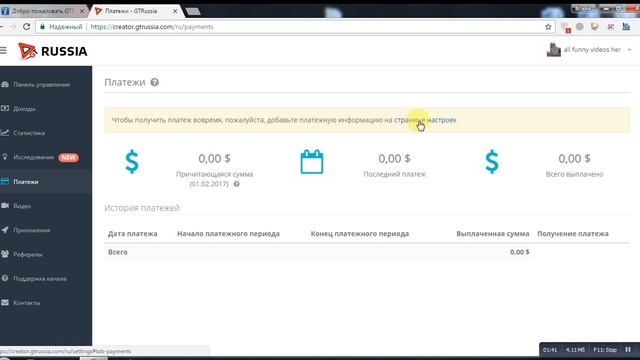The height and width of the screenshot is (360, 640).
Task: Open a new browser tab
Action: (x=193, y=11)
